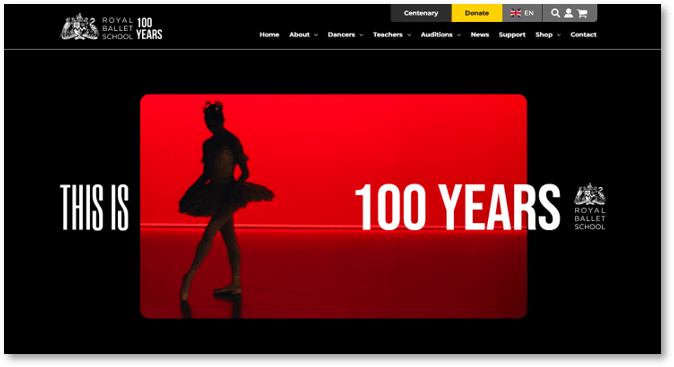Open the About menu item
The image size is (674, 367).
click(299, 35)
